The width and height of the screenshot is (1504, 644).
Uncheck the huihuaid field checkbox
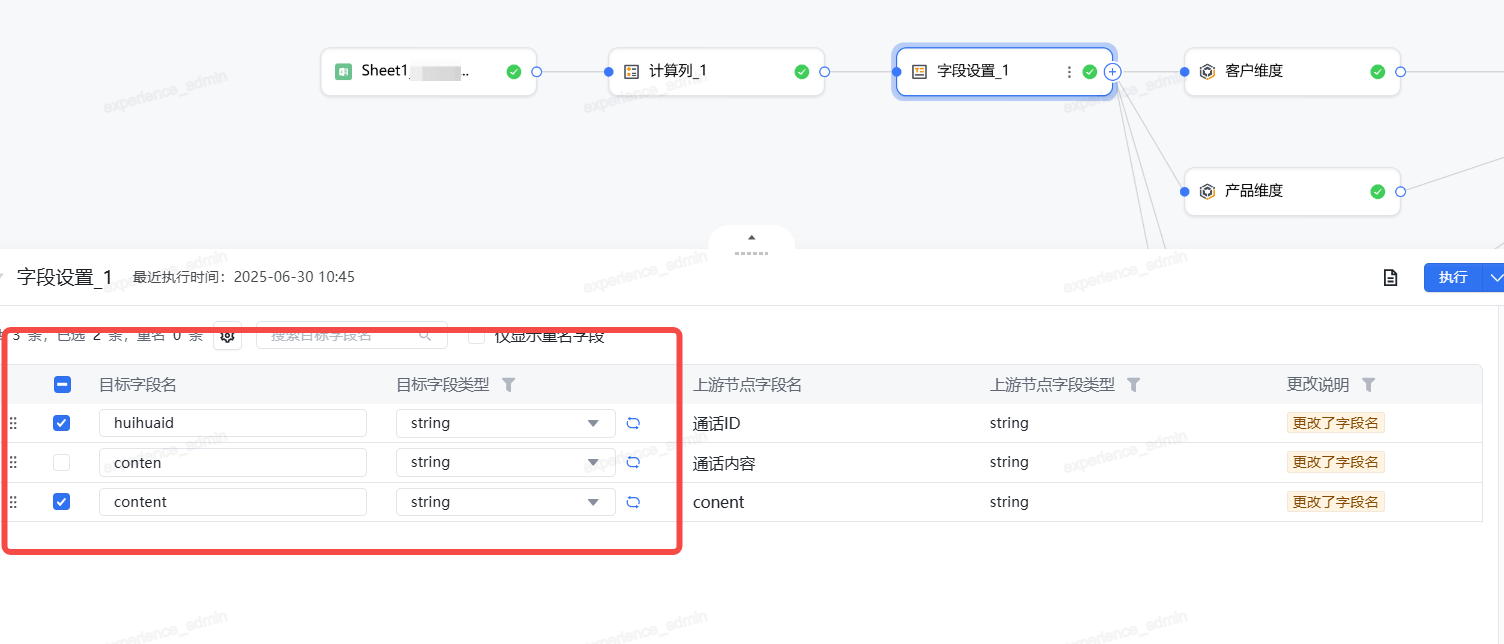(x=62, y=423)
